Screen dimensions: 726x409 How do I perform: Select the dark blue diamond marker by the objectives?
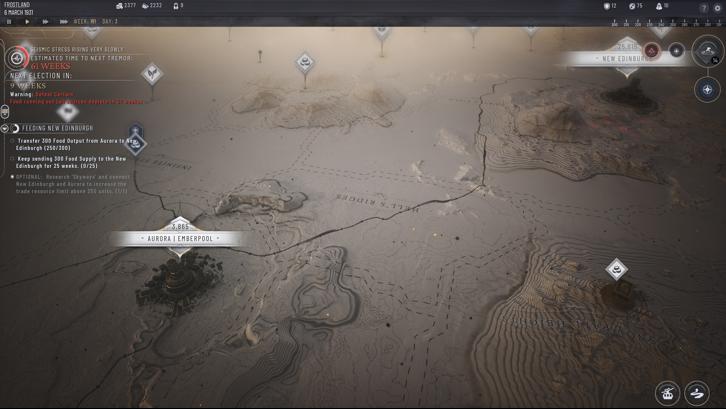point(135,144)
